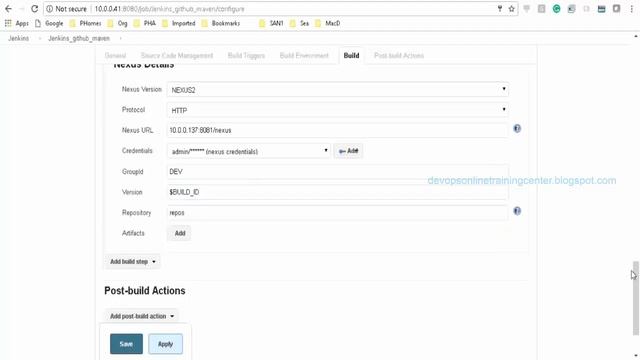This screenshot has height=360, width=640.
Task: Click into the Repository field
Action: [x=338, y=213]
